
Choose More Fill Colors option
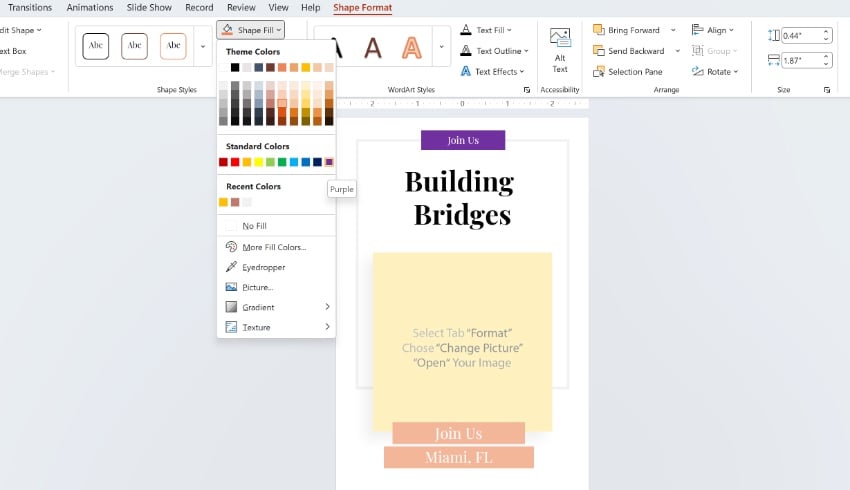pos(273,247)
